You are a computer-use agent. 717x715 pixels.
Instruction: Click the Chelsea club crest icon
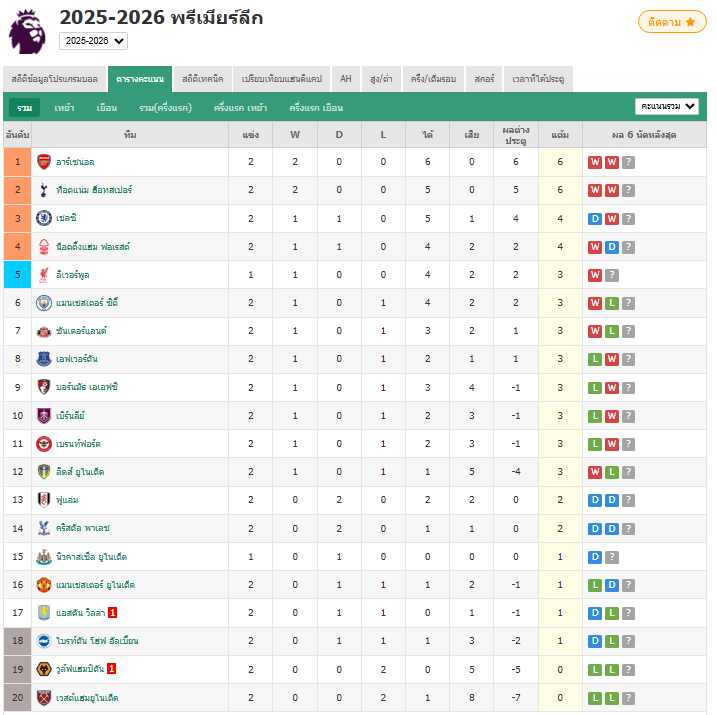[44, 218]
